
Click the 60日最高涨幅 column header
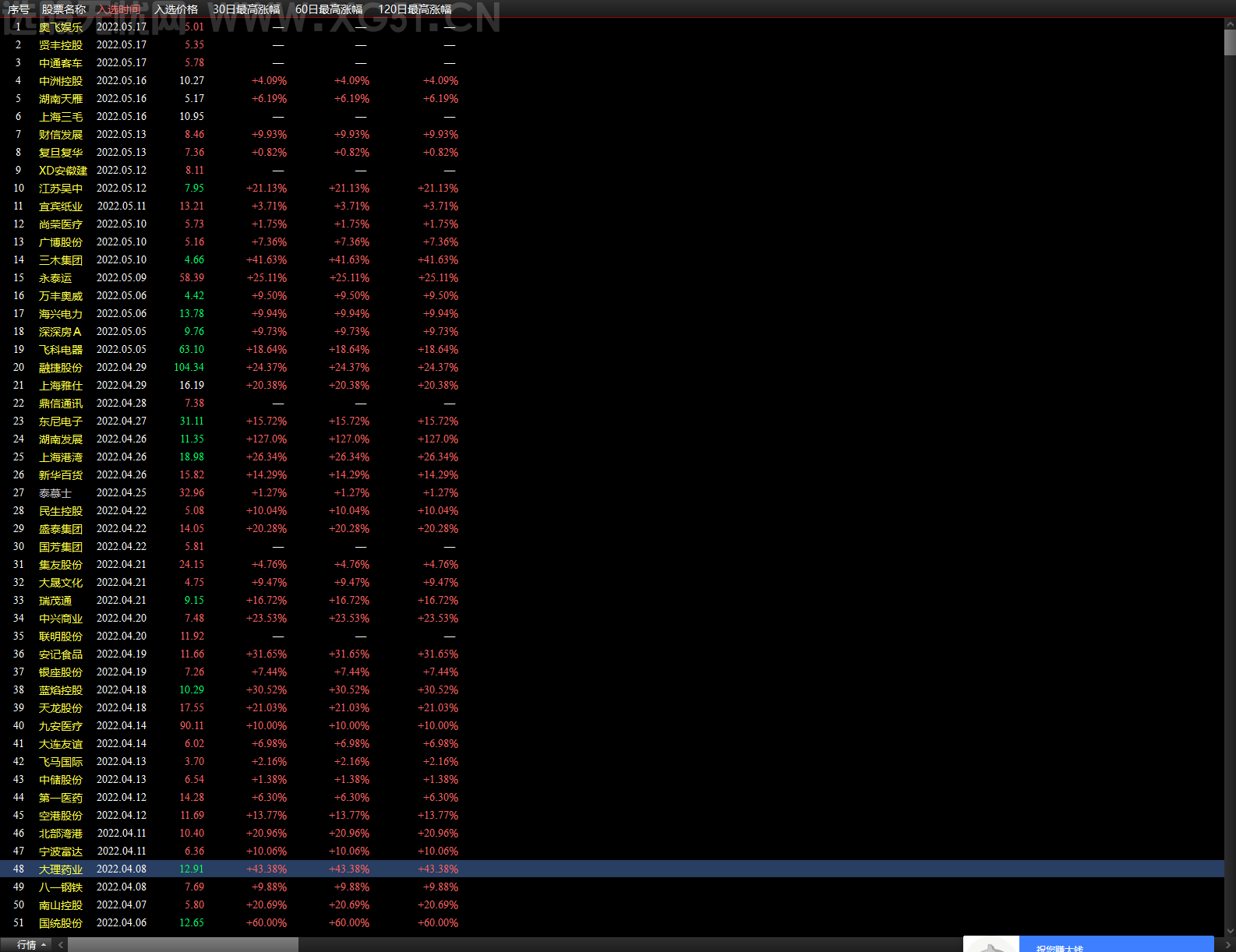pos(329,9)
